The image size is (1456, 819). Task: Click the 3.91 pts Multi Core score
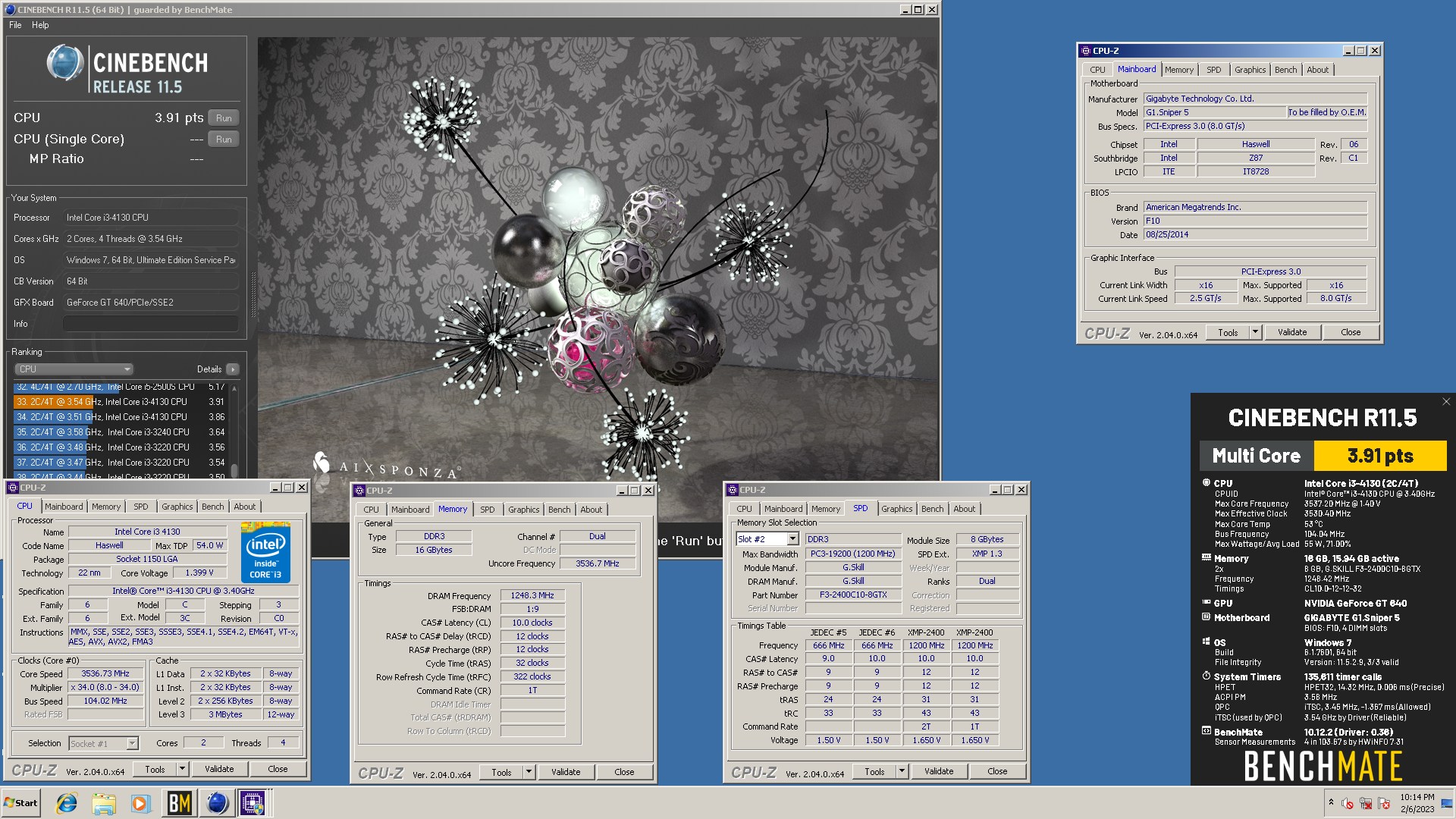[x=1380, y=456]
